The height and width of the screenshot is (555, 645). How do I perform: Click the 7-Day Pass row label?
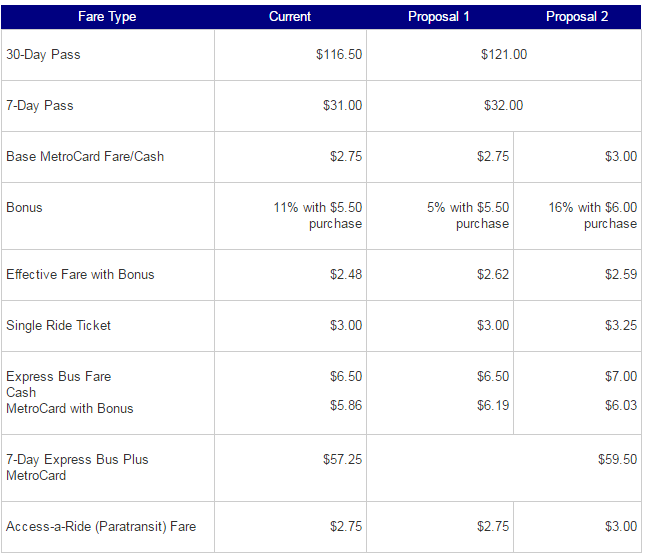tap(40, 106)
